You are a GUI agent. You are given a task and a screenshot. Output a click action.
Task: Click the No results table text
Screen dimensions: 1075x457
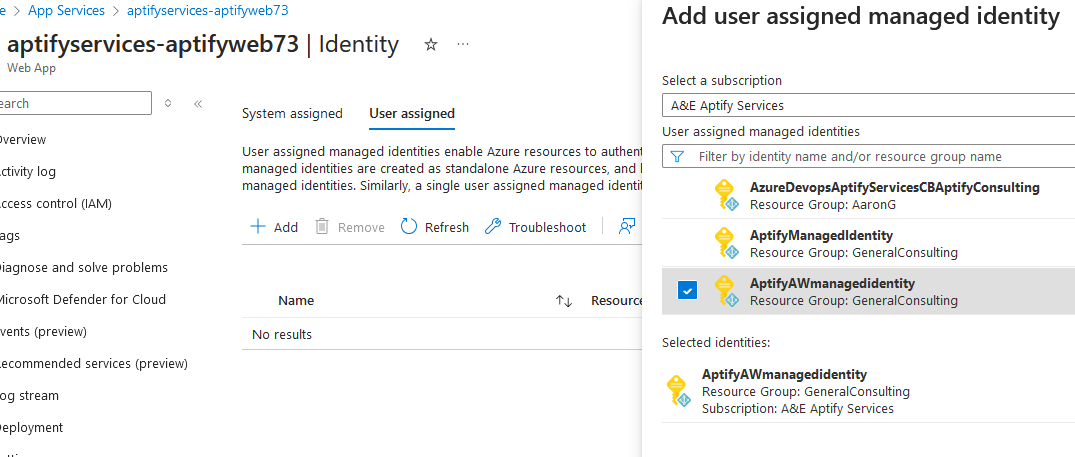tap(282, 334)
